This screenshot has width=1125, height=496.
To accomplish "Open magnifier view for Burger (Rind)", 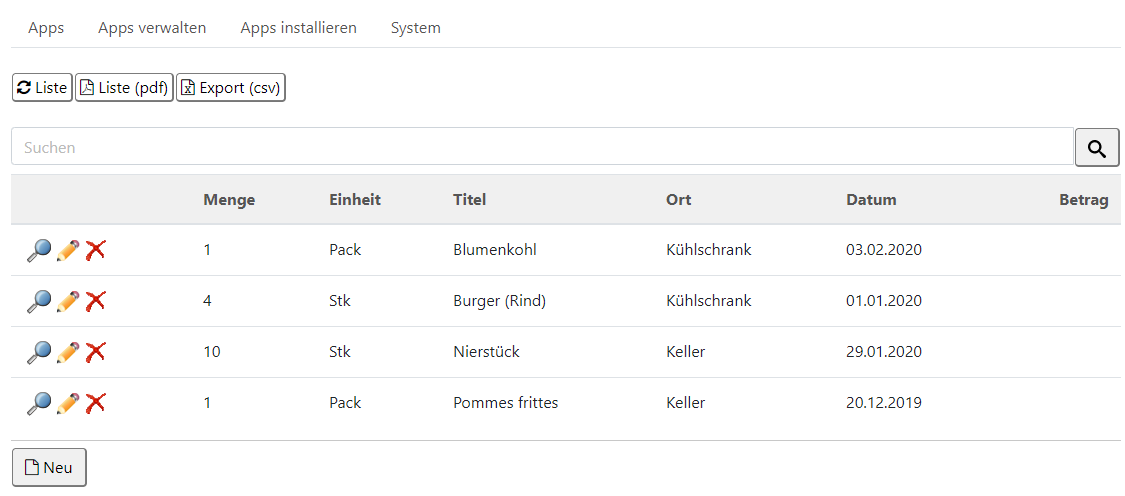I will click(x=39, y=301).
